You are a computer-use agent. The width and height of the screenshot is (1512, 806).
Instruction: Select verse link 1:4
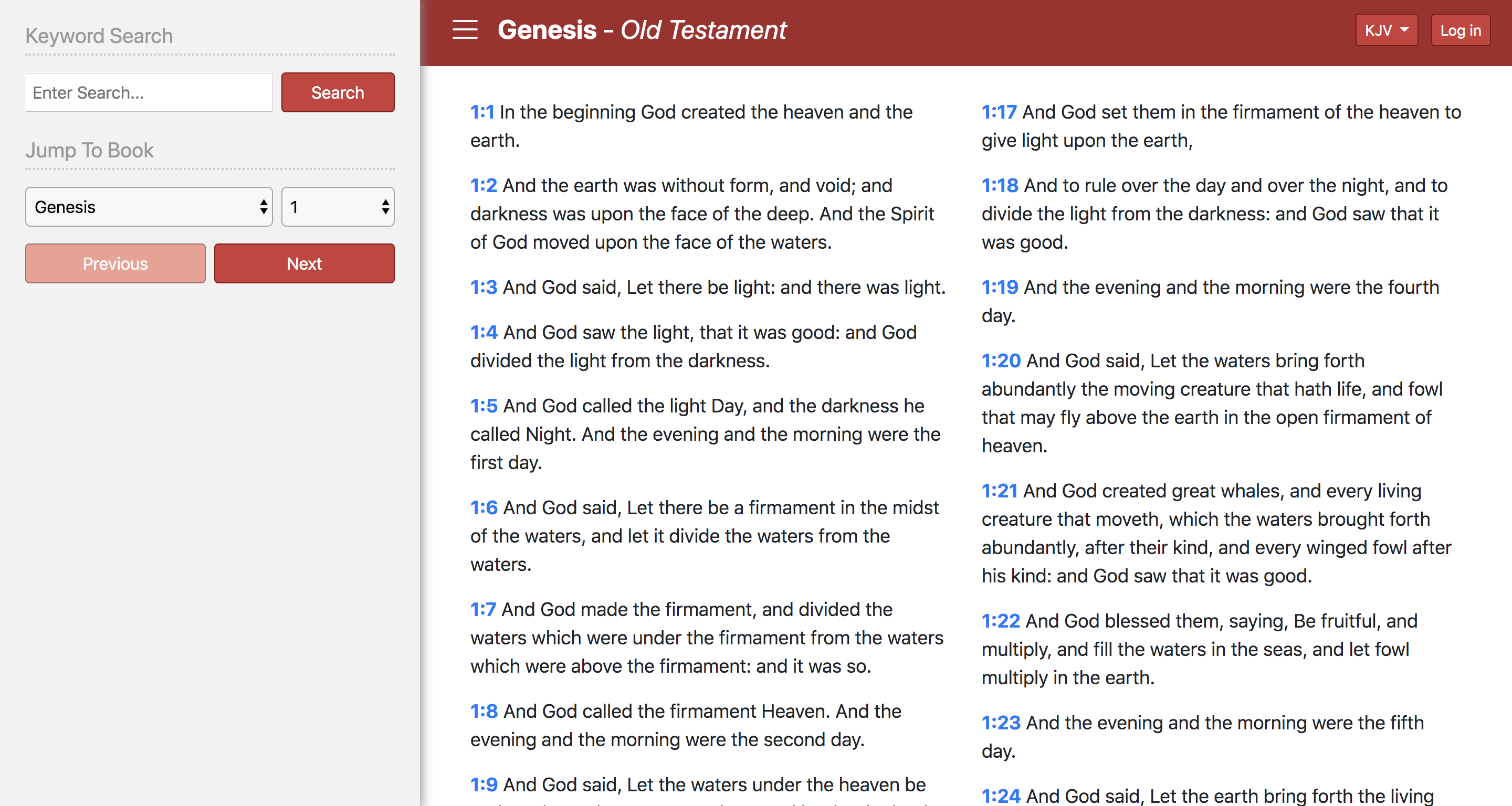(484, 333)
